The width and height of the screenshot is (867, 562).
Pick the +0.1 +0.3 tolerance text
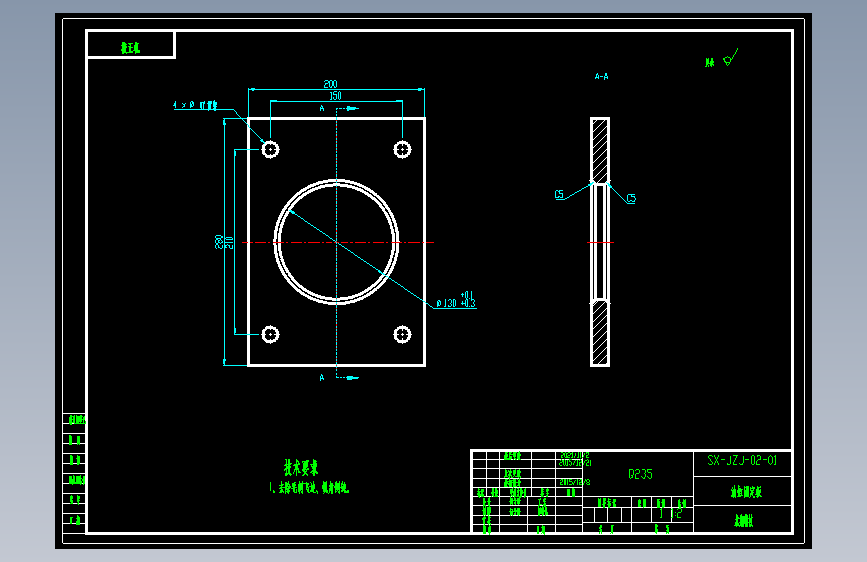[468, 299]
